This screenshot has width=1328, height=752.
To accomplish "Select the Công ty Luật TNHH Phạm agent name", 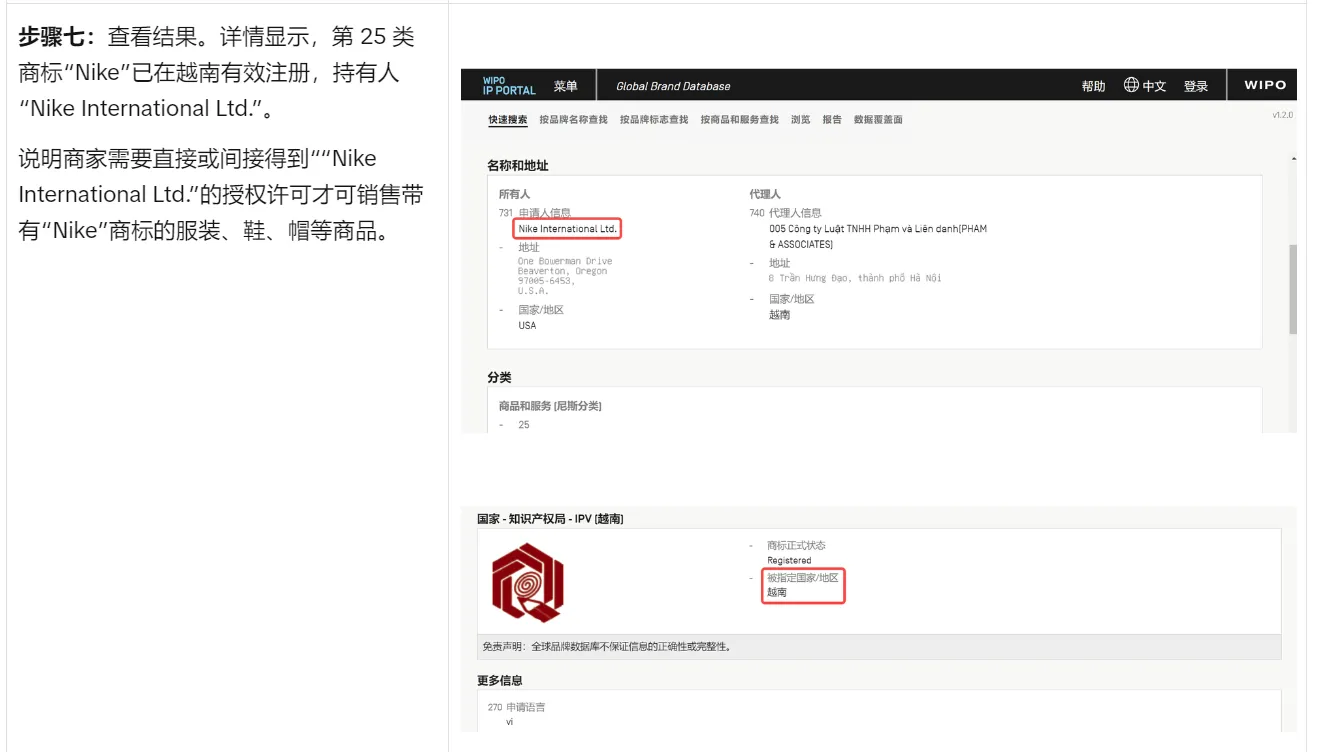I will (878, 236).
